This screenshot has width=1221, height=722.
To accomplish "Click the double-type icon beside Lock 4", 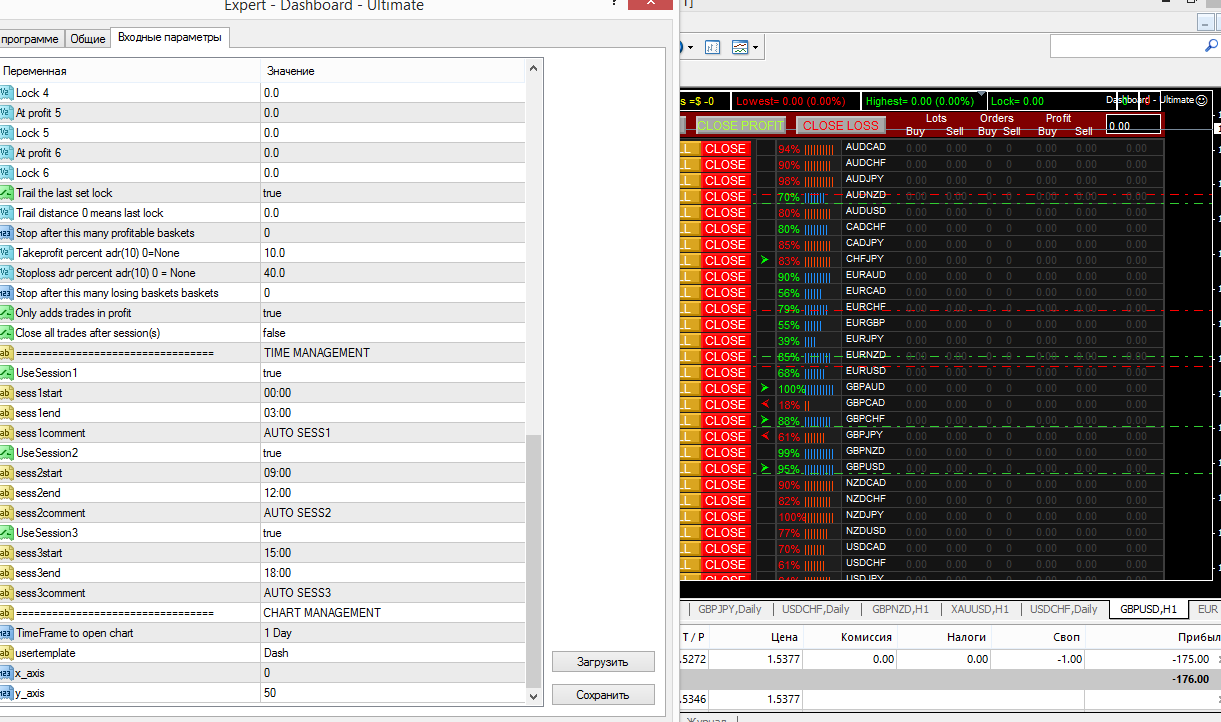I will coord(5,93).
